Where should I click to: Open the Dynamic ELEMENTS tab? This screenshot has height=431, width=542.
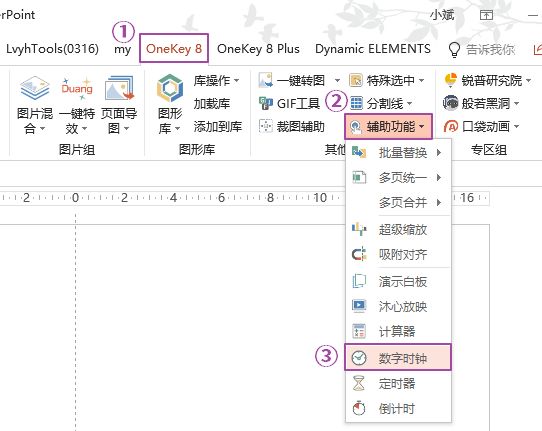(373, 48)
